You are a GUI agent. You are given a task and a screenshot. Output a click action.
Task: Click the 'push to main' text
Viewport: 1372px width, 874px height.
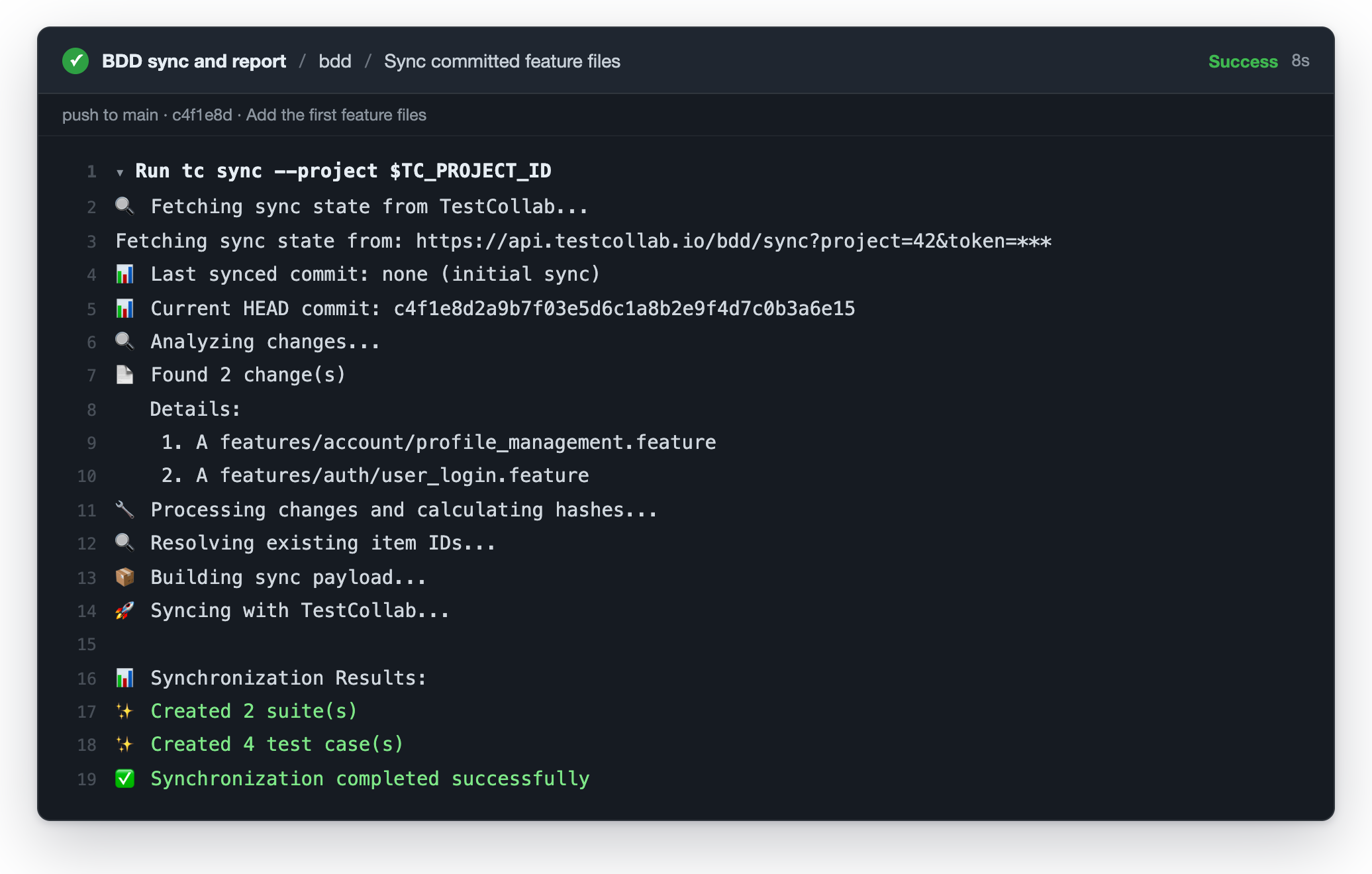tap(110, 115)
